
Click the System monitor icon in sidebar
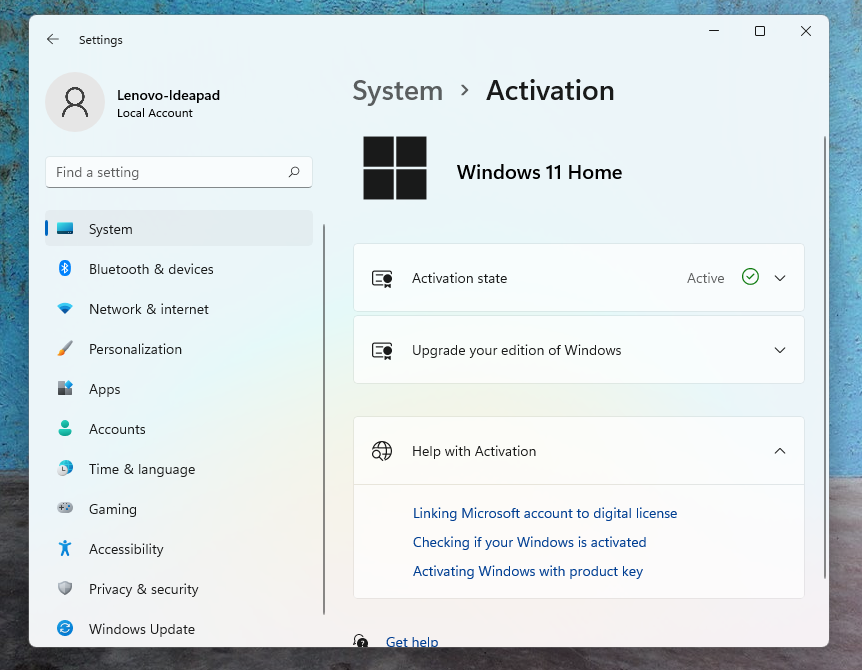pyautogui.click(x=65, y=229)
